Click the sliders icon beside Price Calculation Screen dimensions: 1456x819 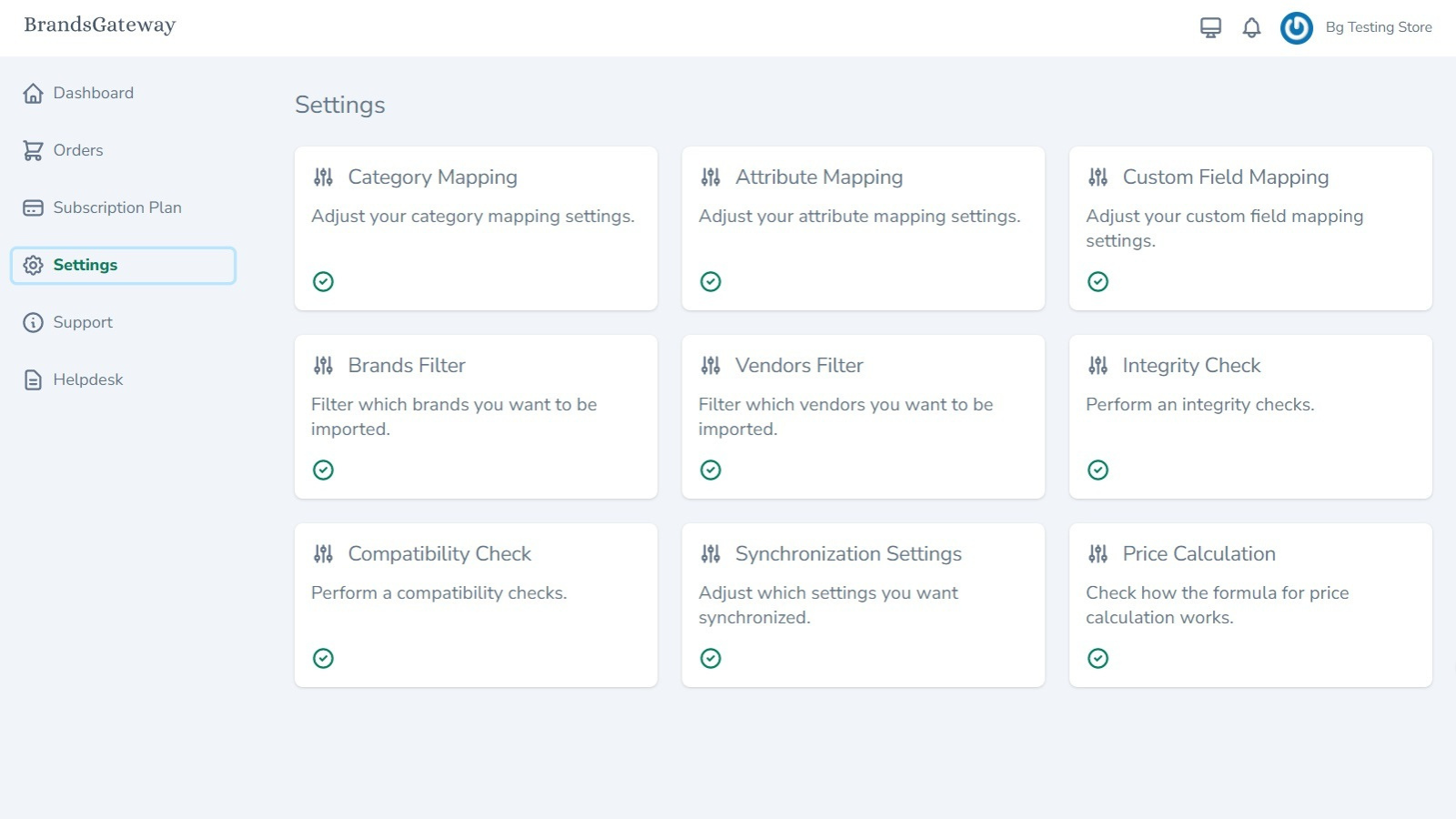tap(1098, 553)
